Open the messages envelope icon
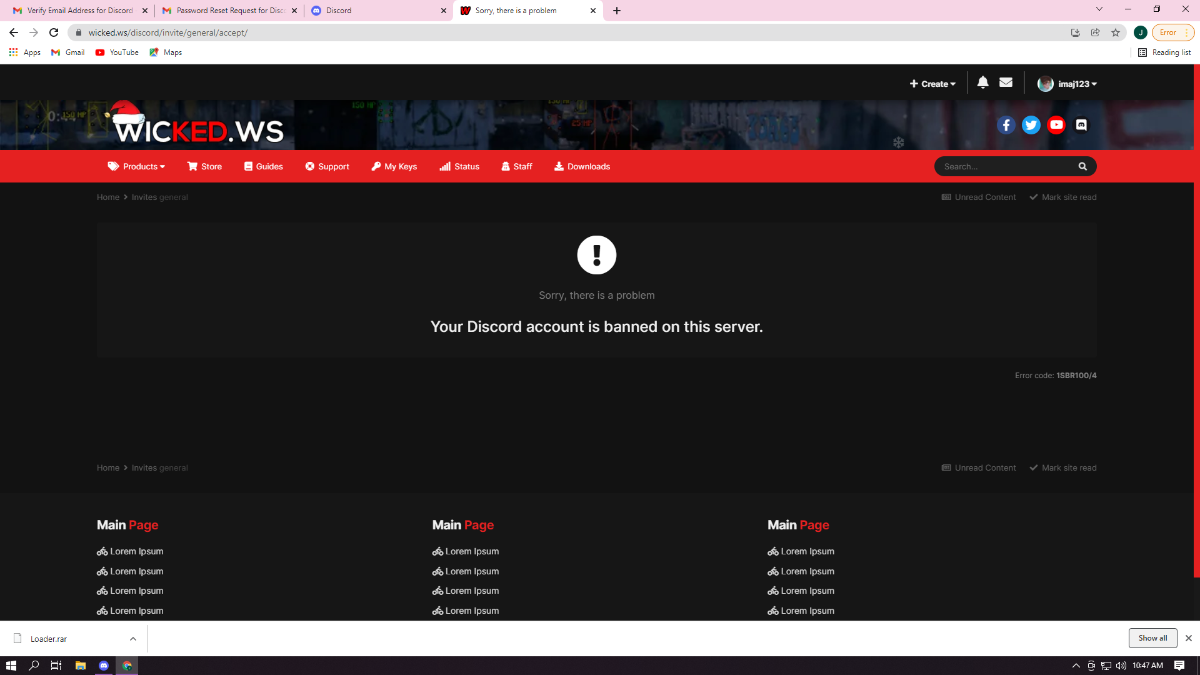The image size is (1200, 675). point(1006,83)
